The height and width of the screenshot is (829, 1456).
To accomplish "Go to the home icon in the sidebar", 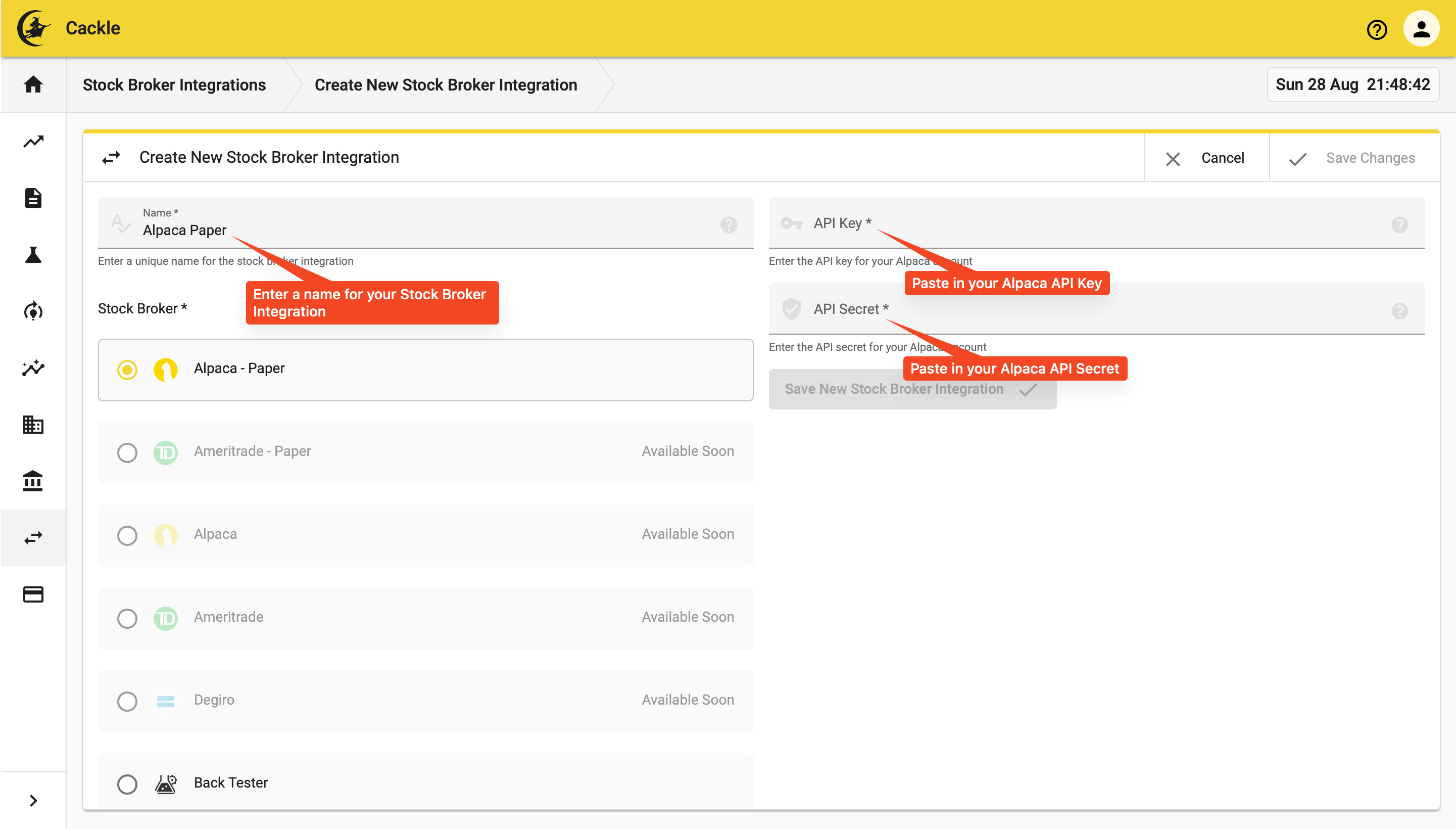I will pos(33,84).
